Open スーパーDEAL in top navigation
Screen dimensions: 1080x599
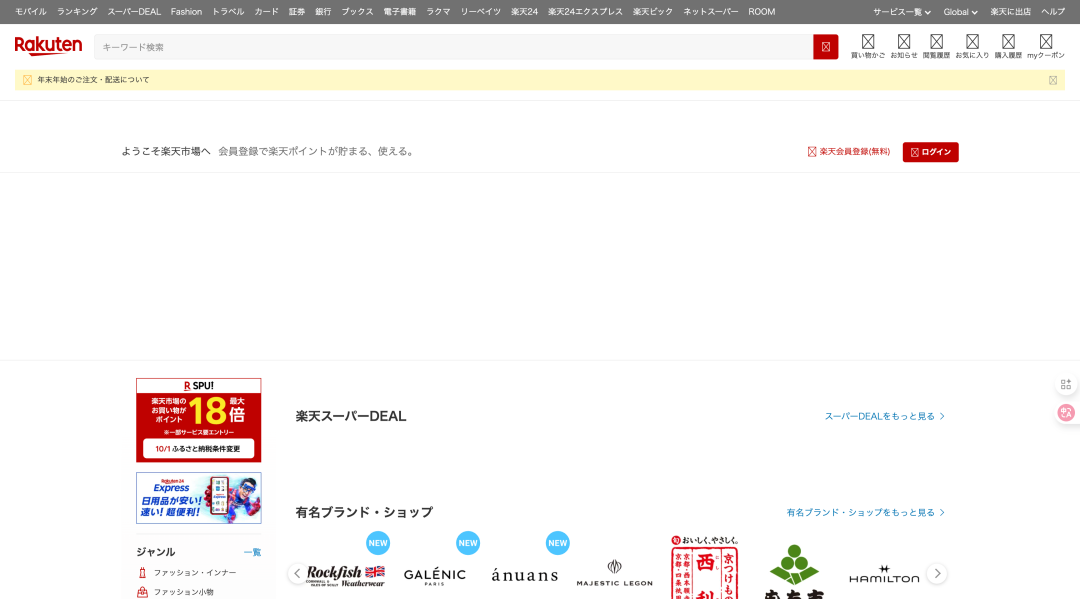click(134, 12)
